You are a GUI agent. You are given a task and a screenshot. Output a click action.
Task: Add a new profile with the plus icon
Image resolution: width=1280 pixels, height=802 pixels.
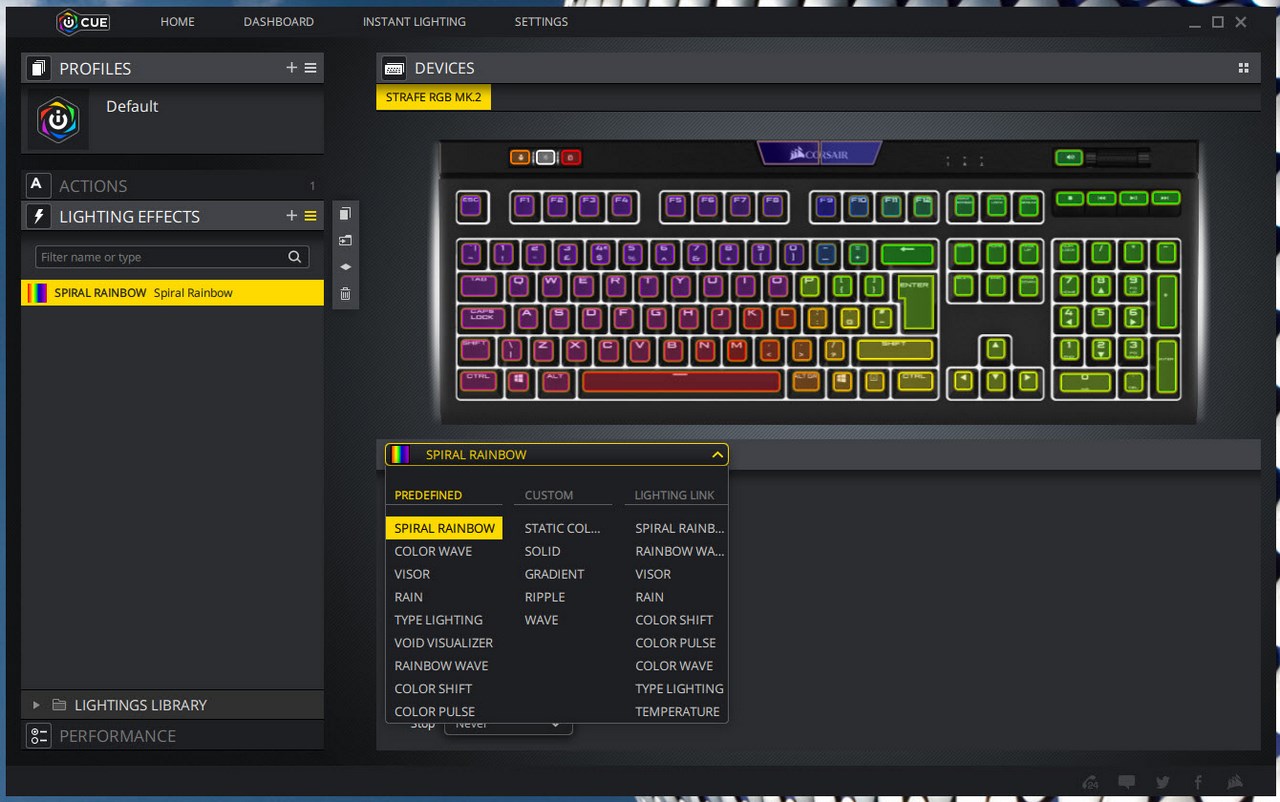click(291, 68)
